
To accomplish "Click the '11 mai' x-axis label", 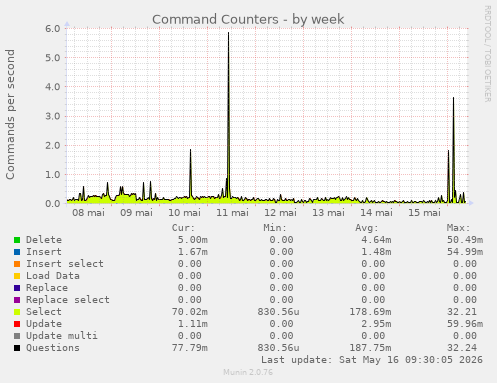I will coord(232,212).
